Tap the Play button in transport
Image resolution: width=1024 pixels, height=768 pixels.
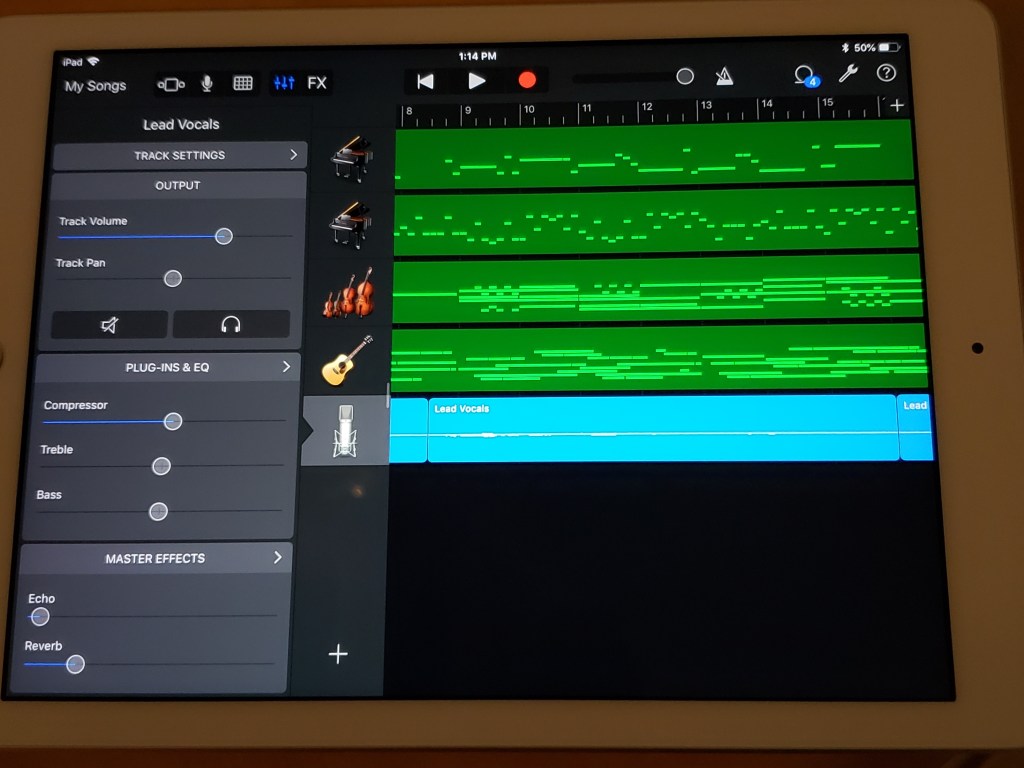click(477, 81)
